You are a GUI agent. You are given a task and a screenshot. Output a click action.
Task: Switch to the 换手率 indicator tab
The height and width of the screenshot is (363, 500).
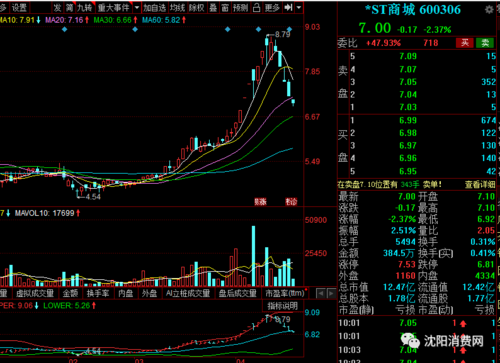[x=98, y=293]
